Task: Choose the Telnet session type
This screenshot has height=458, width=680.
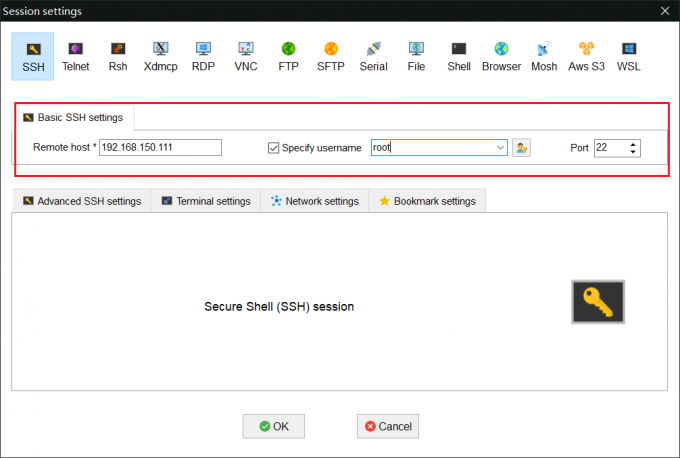Action: pos(75,56)
